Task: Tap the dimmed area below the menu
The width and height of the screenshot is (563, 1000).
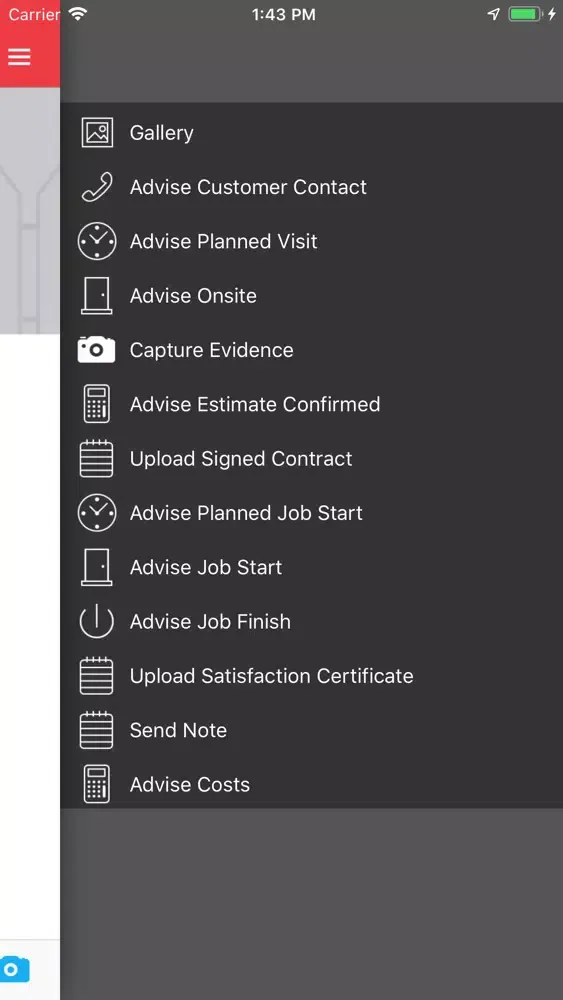Action: pyautogui.click(x=311, y=904)
